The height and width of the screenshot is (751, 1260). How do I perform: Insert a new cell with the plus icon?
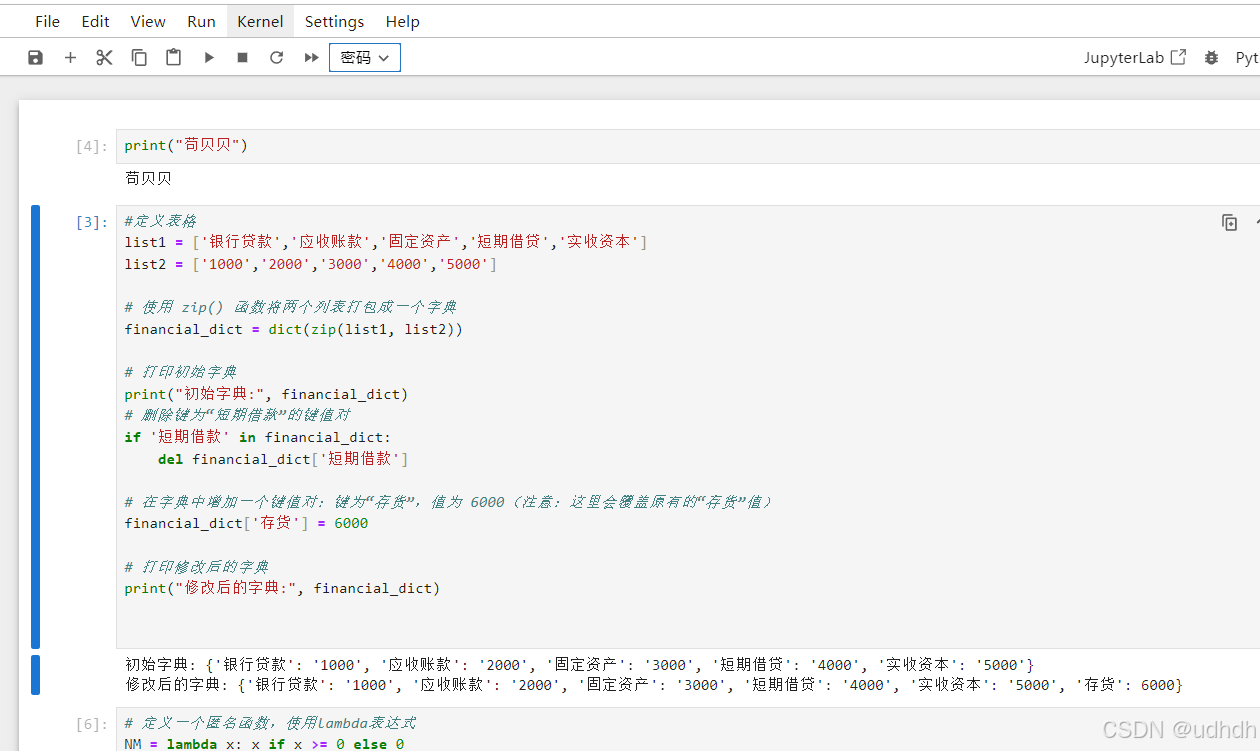[70, 57]
